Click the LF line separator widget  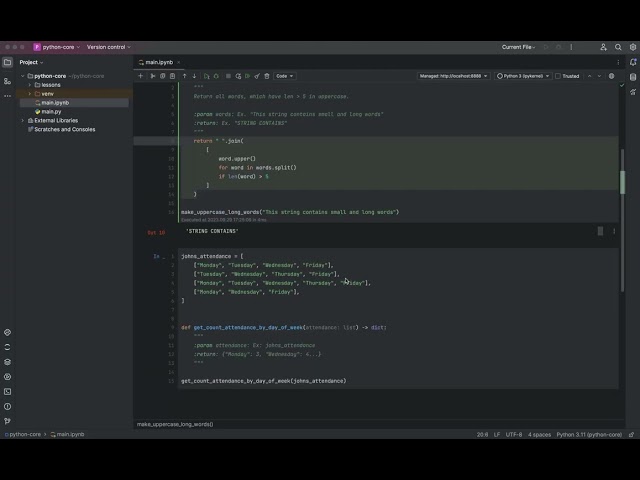497,434
